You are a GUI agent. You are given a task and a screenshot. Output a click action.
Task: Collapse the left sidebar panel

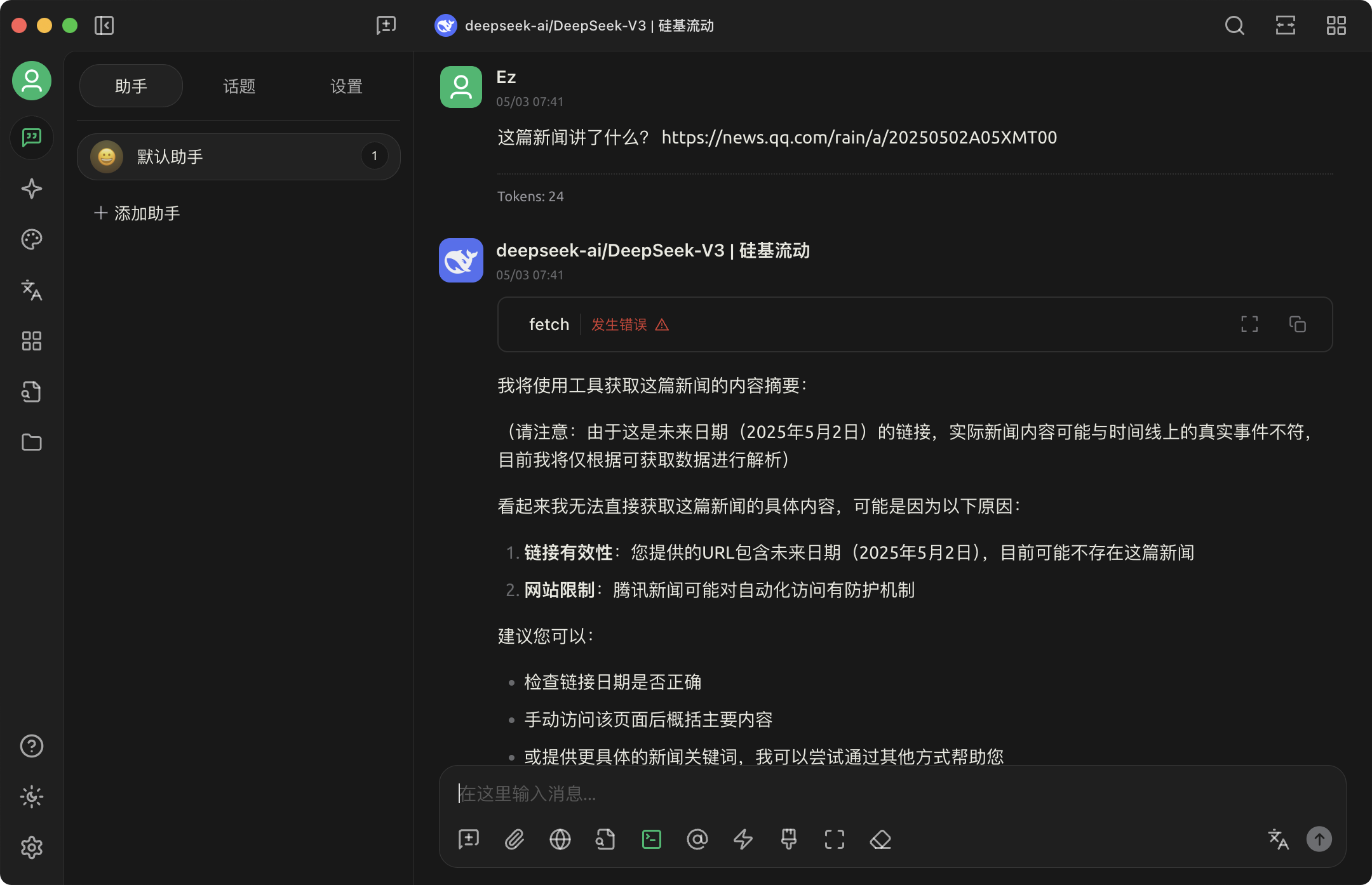[x=104, y=25]
